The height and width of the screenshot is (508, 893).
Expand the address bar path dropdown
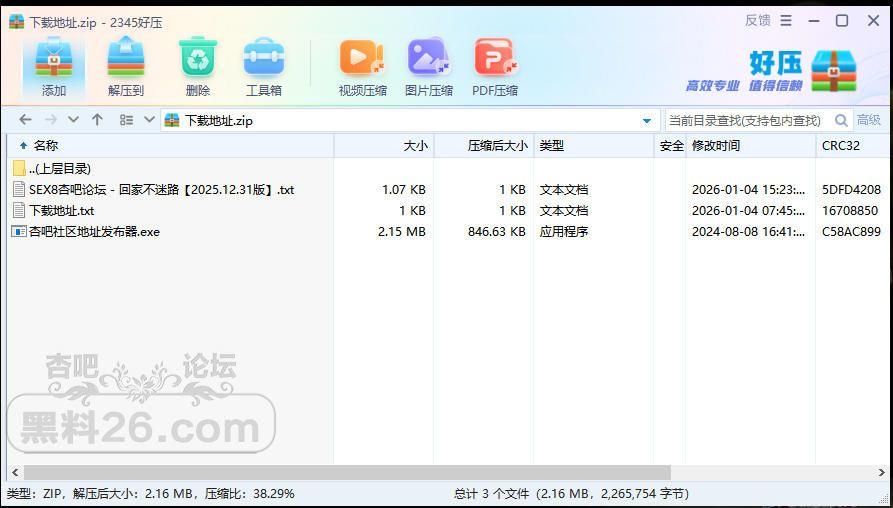point(646,121)
